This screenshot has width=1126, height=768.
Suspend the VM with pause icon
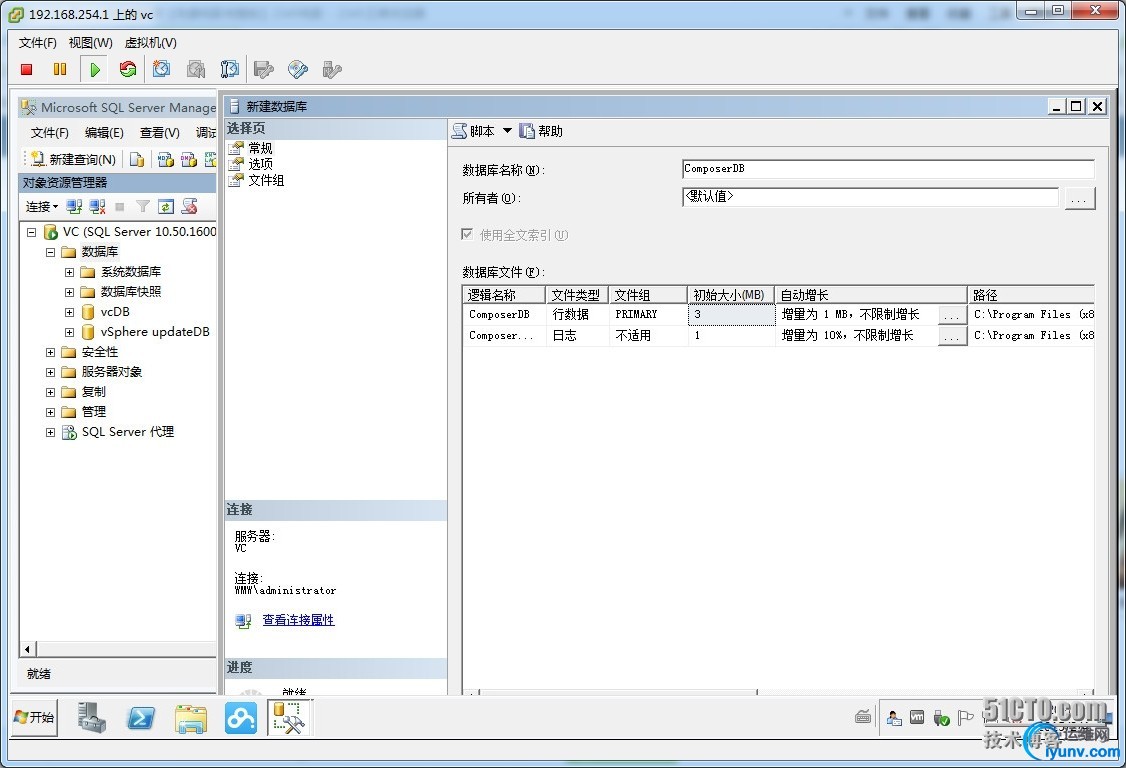pos(60,69)
